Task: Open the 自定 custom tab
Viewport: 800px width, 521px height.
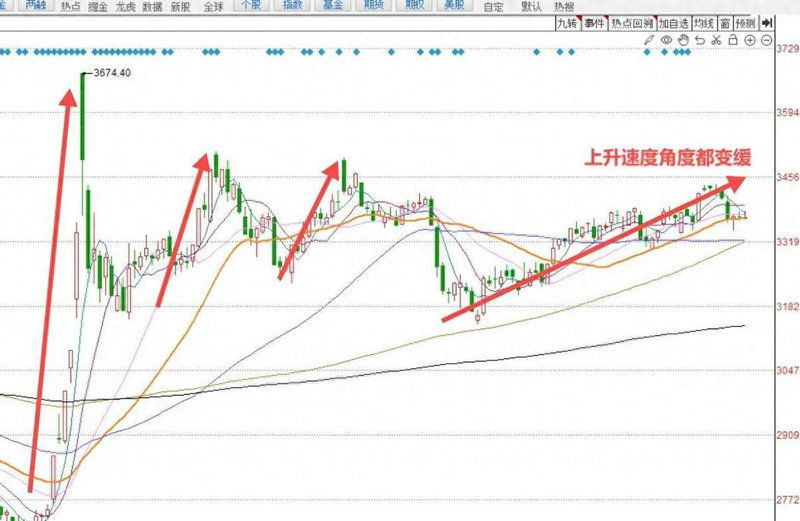Action: [493, 7]
